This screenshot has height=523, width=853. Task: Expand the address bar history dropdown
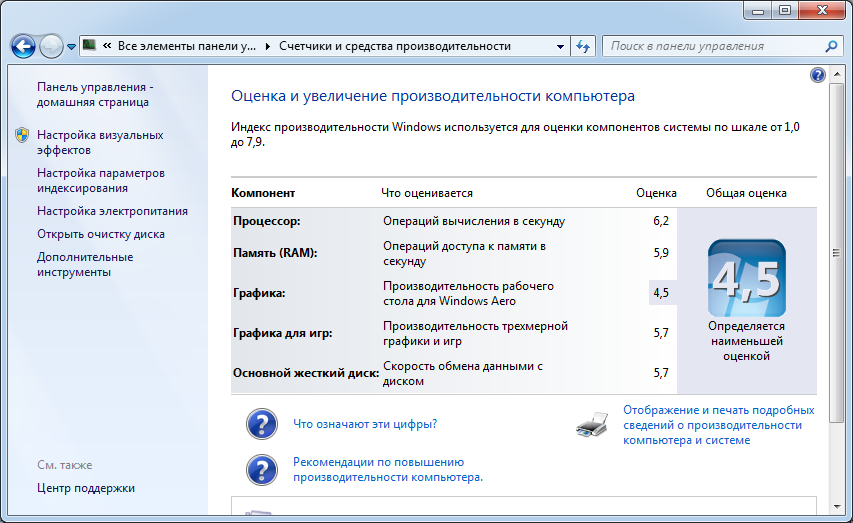pos(559,46)
